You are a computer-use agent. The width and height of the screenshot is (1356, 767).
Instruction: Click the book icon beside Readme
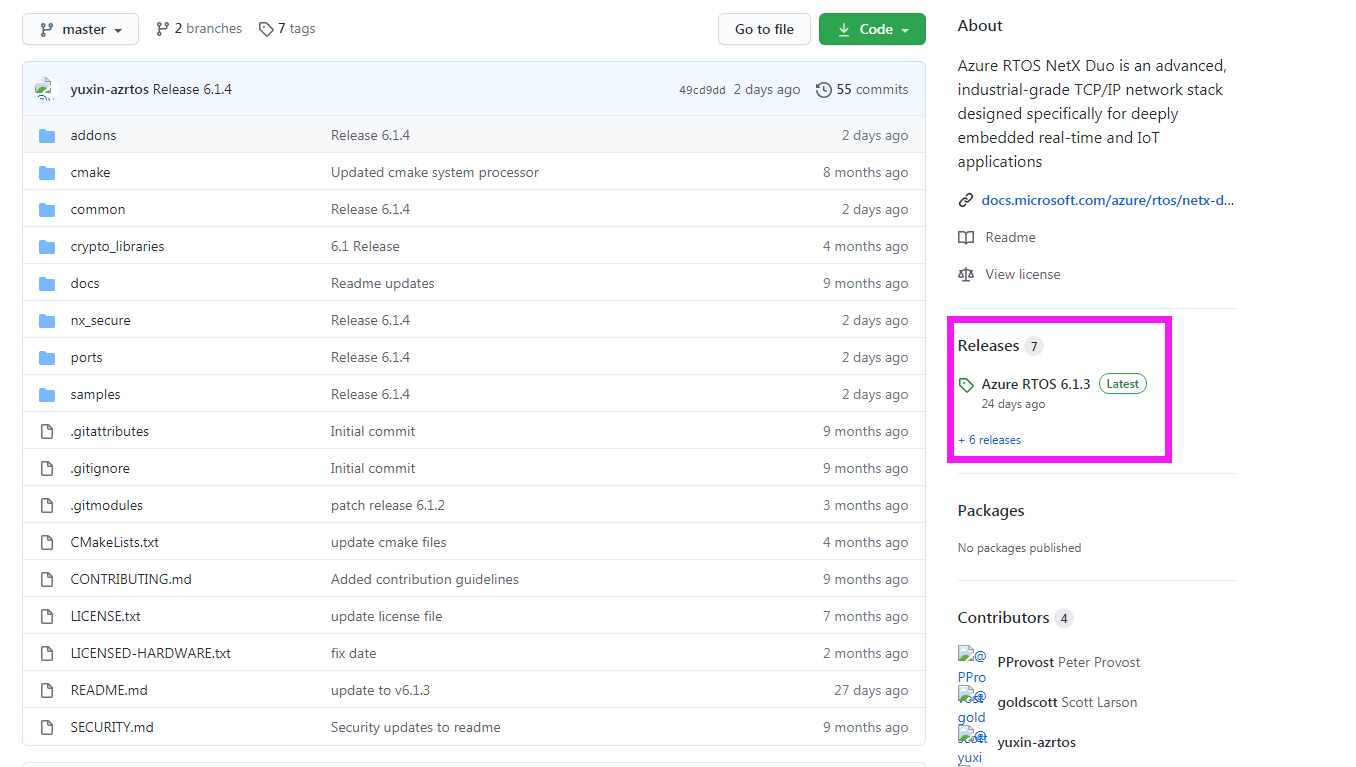(966, 237)
